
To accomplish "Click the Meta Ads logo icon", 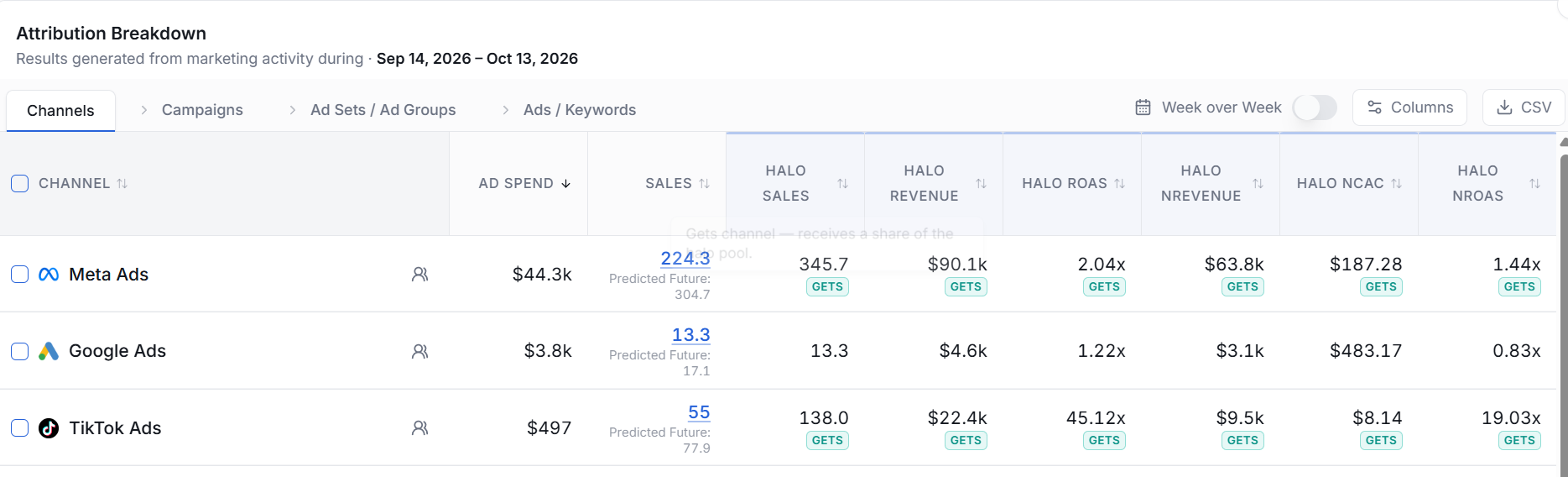I will click(x=49, y=275).
